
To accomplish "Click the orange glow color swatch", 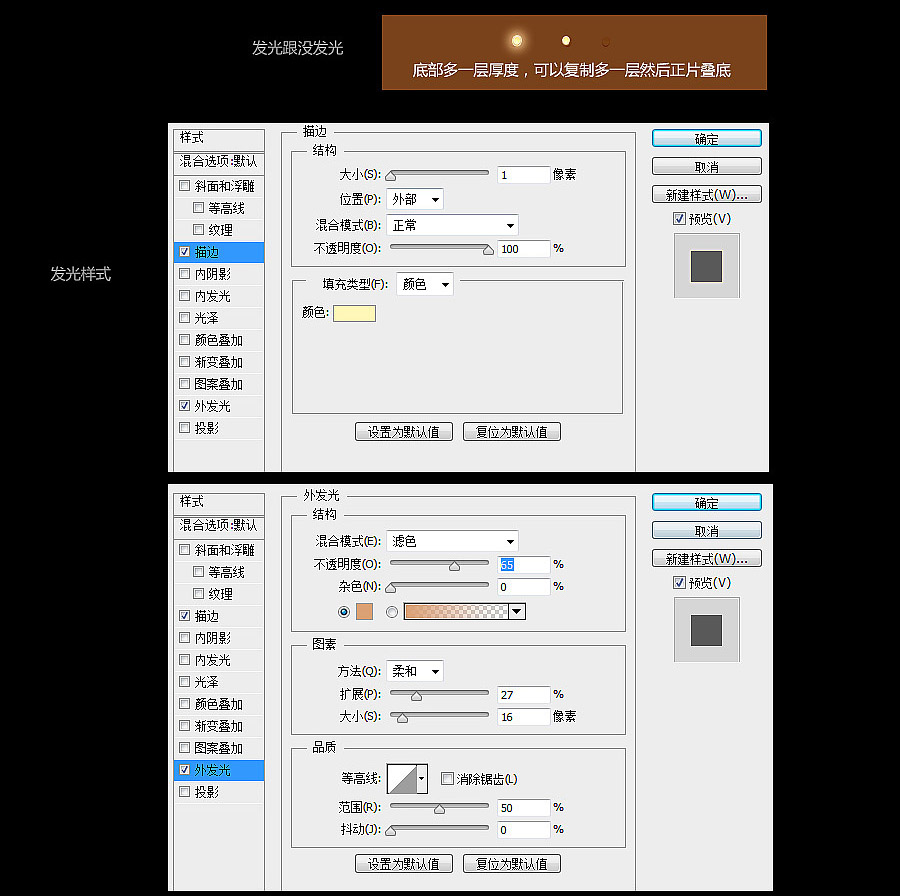I will pos(364,611).
